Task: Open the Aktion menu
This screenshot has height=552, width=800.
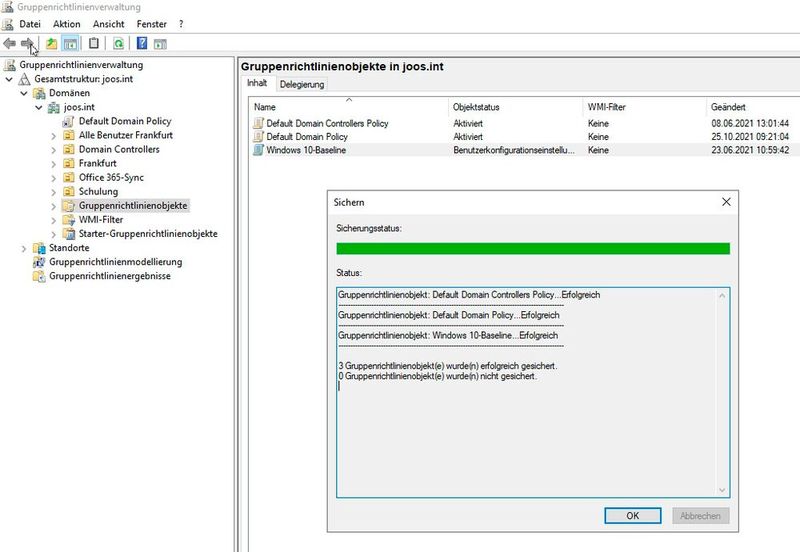Action: (67, 24)
